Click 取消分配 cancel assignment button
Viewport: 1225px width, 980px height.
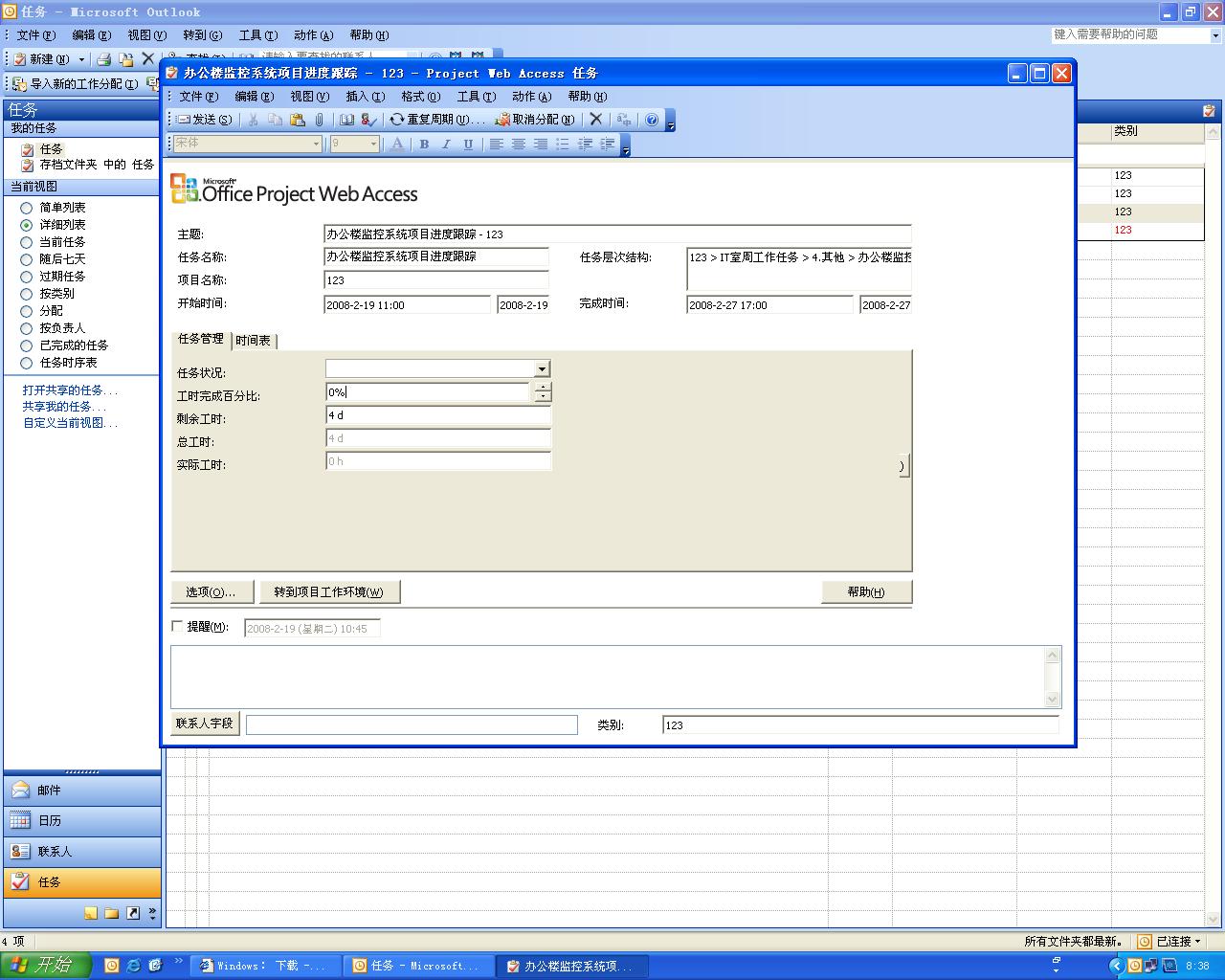tap(535, 120)
